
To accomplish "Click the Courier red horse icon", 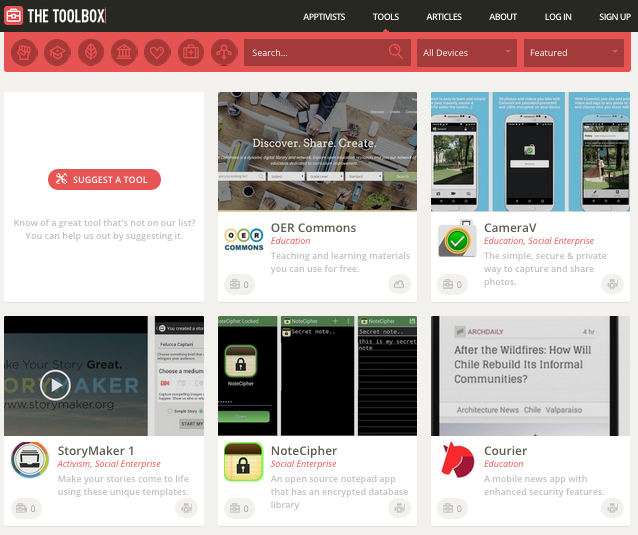I will (x=457, y=460).
